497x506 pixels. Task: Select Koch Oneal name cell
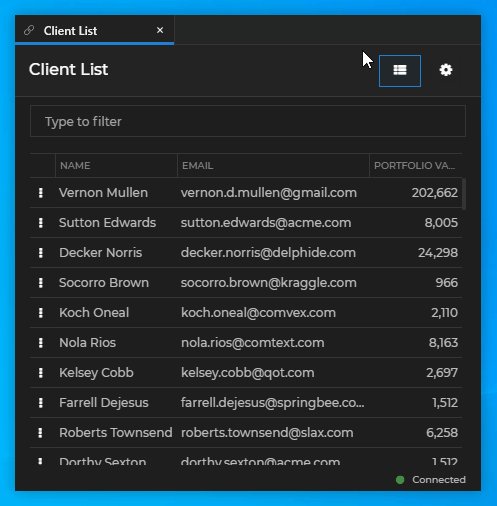(94, 313)
